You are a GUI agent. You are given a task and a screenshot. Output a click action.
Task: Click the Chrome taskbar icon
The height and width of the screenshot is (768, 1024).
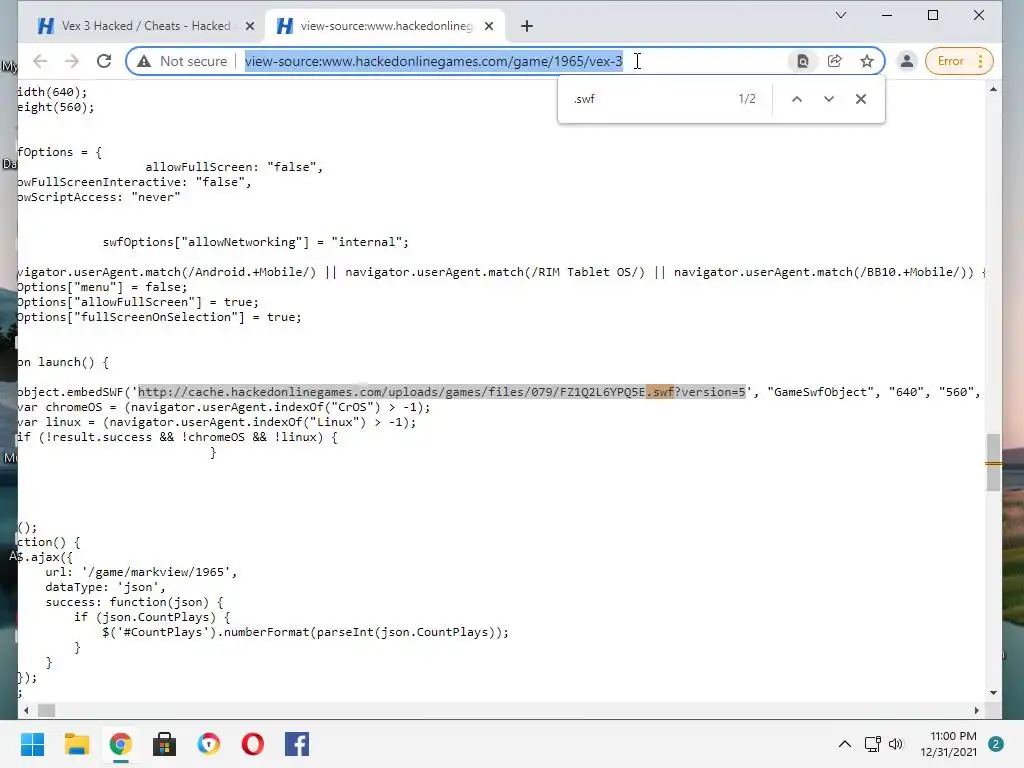(x=120, y=744)
